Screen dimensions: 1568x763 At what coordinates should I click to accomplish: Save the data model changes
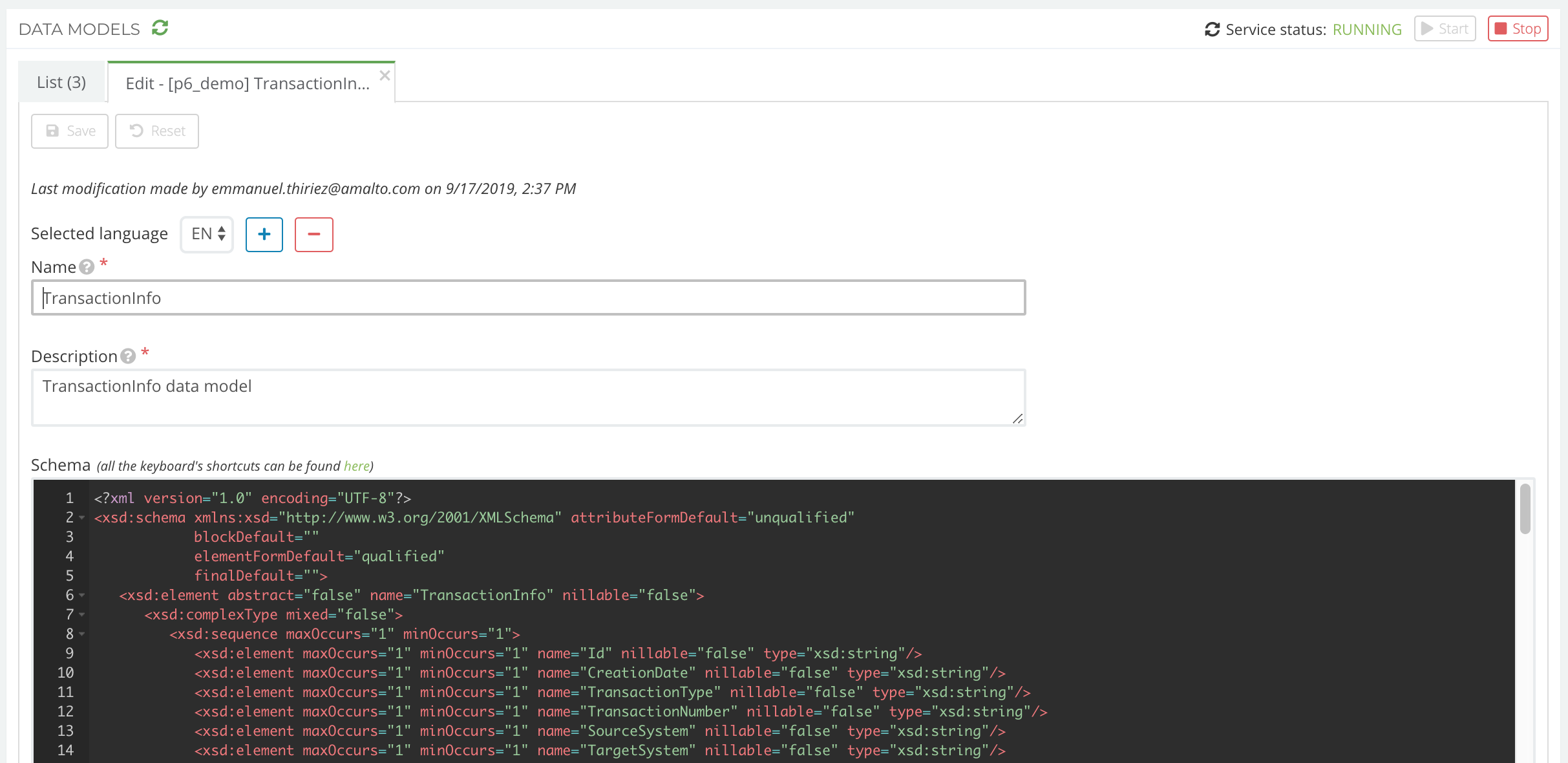[69, 131]
